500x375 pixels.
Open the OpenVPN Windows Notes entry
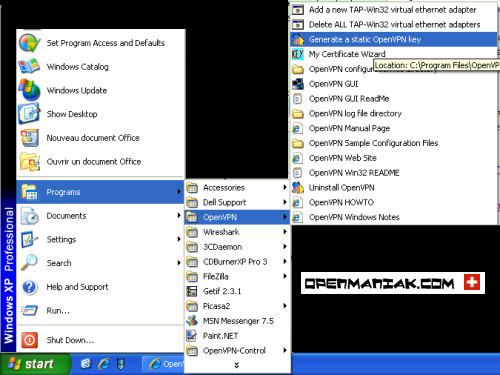(394, 217)
